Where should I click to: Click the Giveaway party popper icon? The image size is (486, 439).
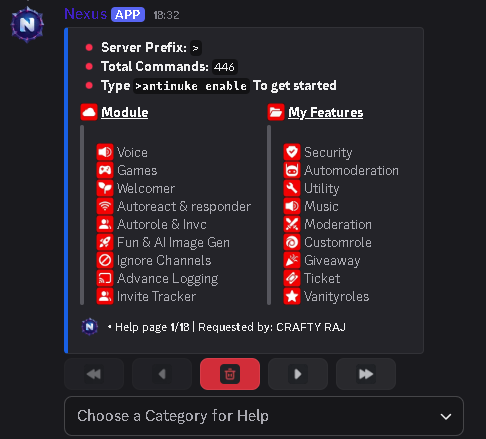292,260
